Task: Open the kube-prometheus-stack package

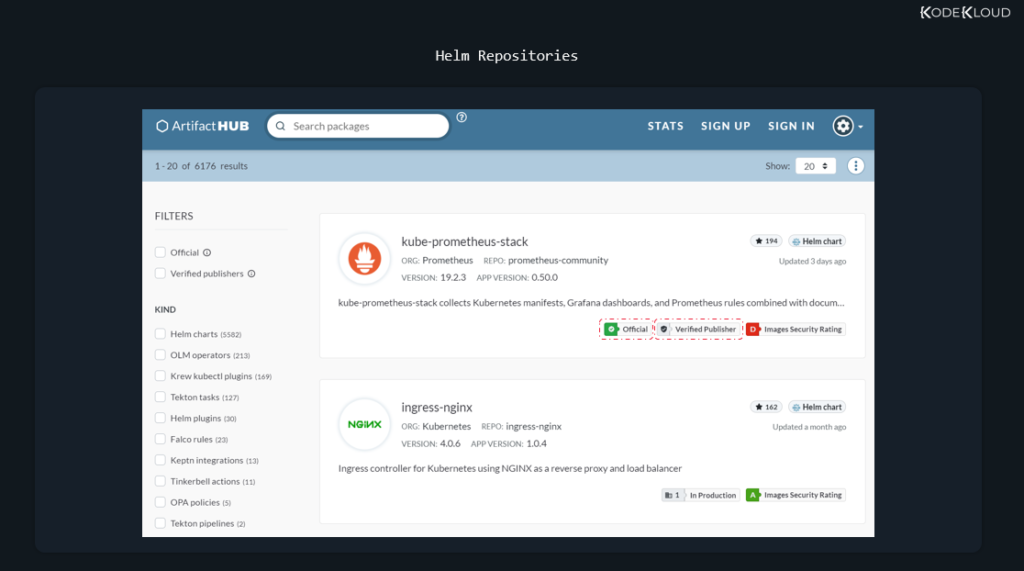Action: 464,242
